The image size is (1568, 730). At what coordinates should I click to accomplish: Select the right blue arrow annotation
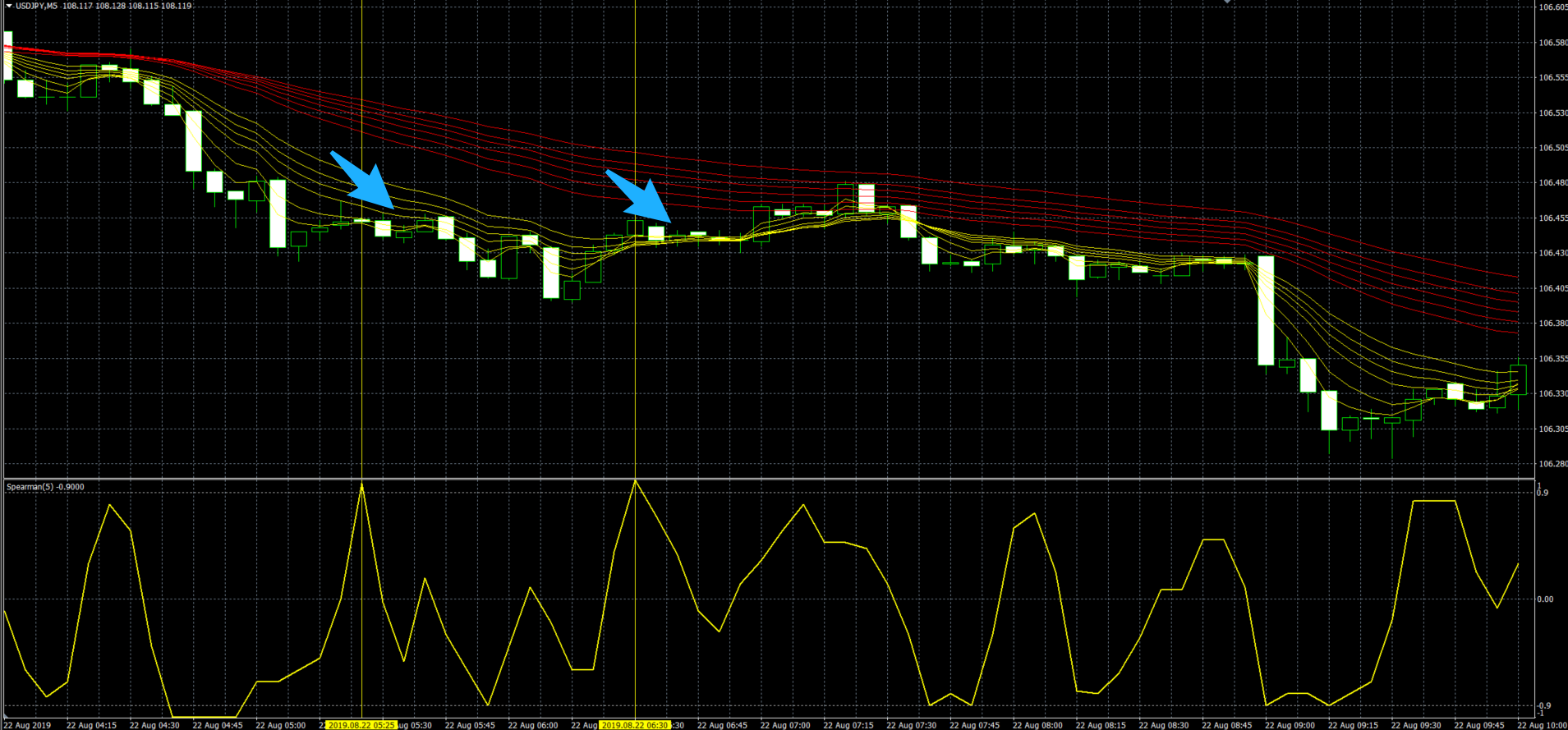pos(639,198)
